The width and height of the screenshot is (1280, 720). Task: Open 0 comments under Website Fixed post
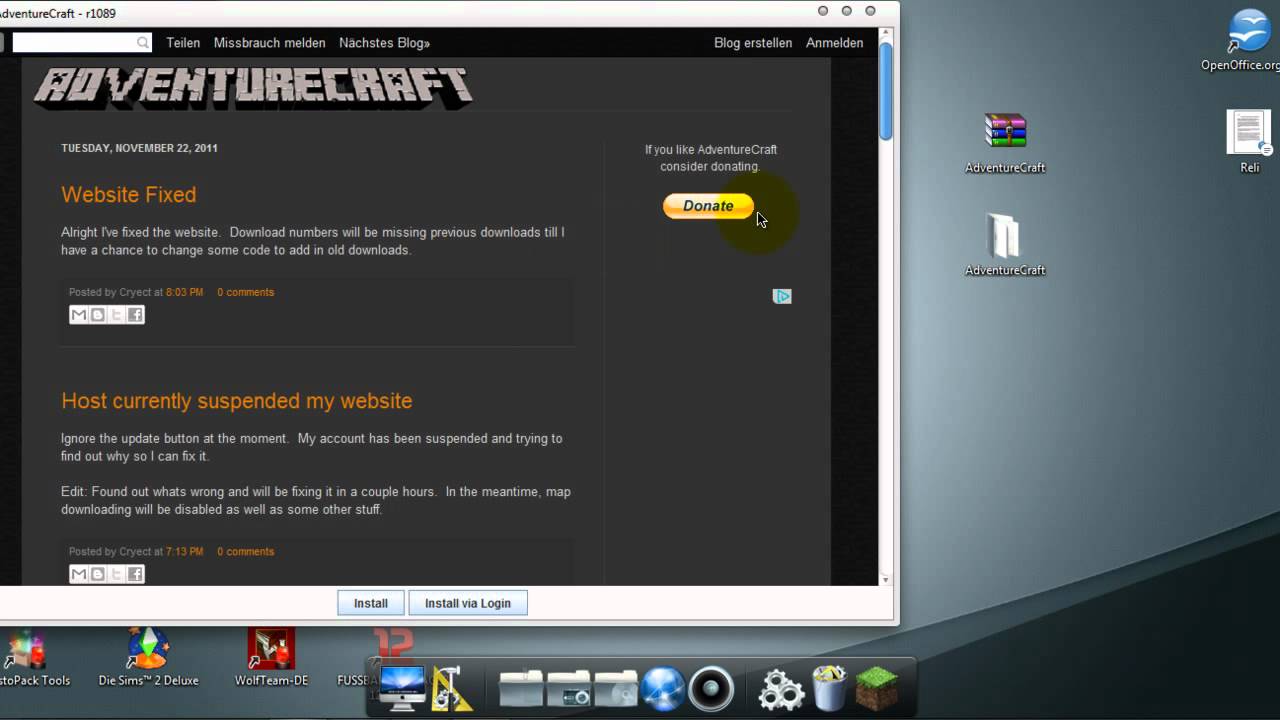(245, 292)
